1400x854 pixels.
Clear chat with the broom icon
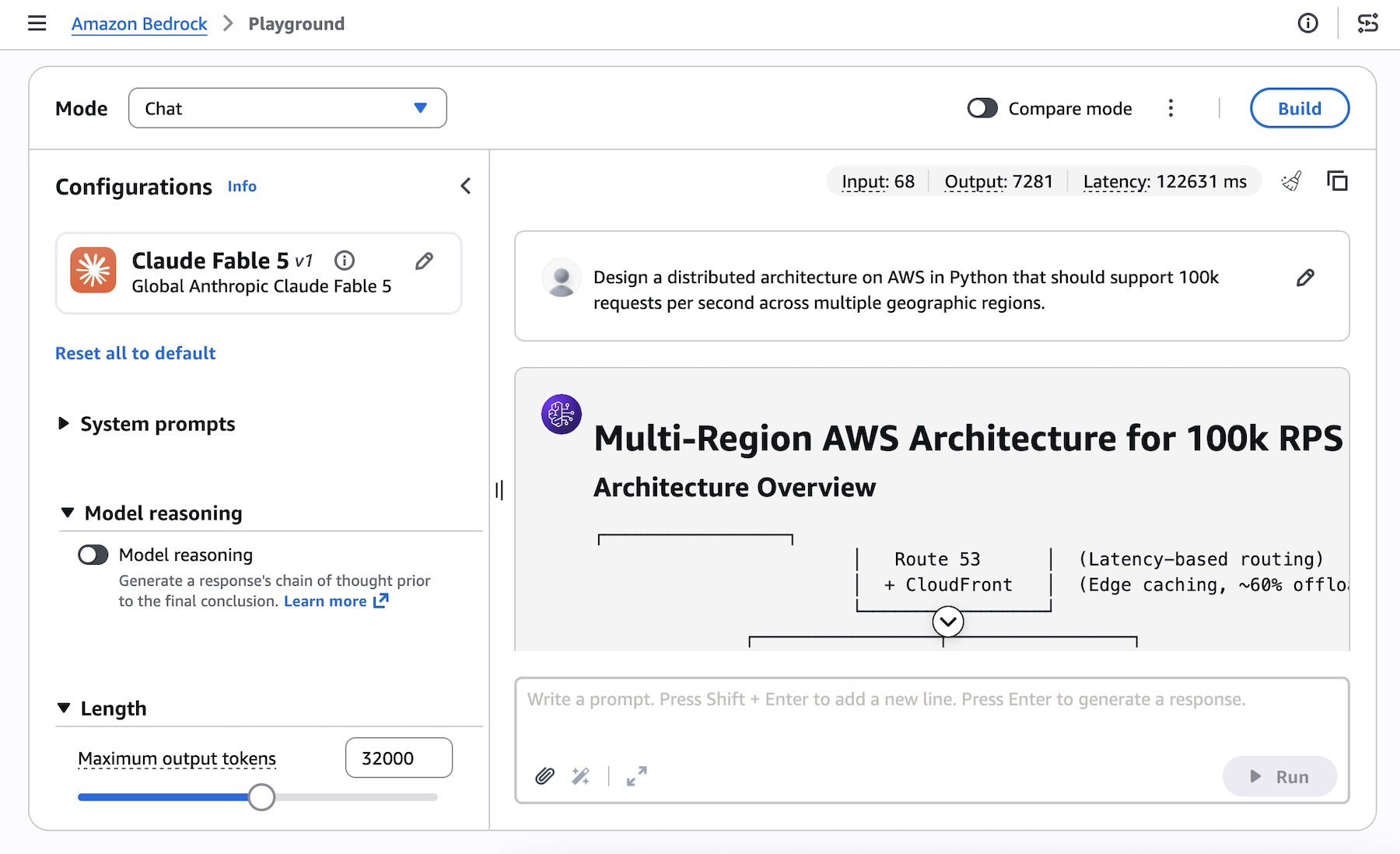[x=1292, y=181]
